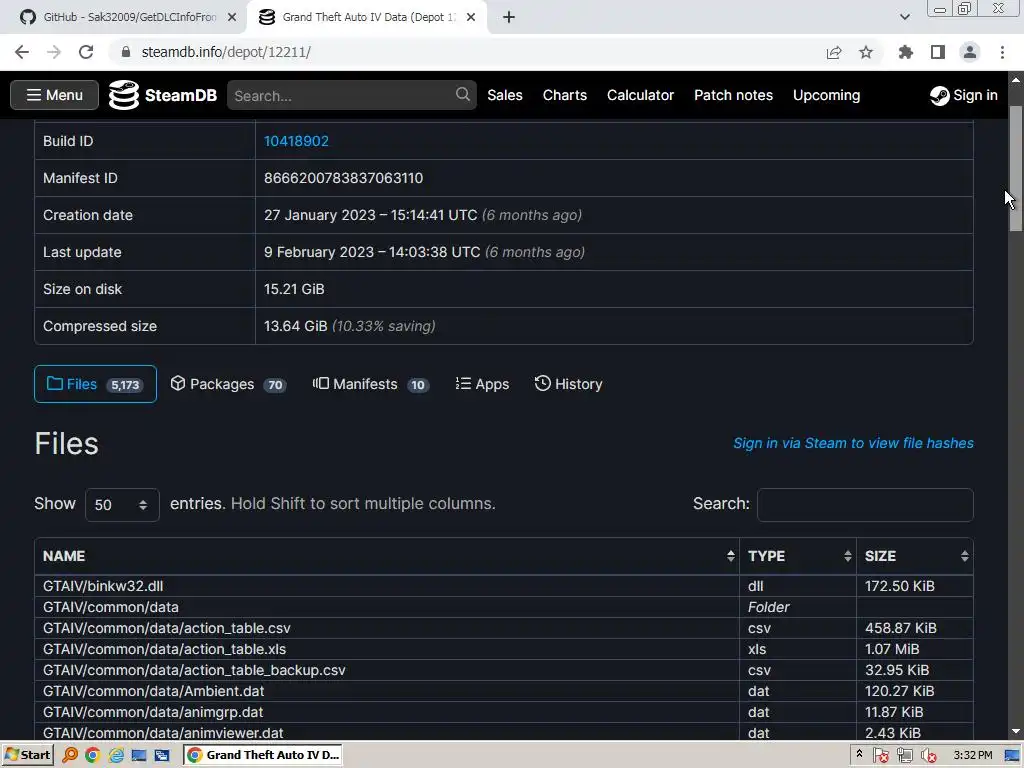Select the GTAIV/binkw32.dll row
This screenshot has height=768, width=1024.
504,586
